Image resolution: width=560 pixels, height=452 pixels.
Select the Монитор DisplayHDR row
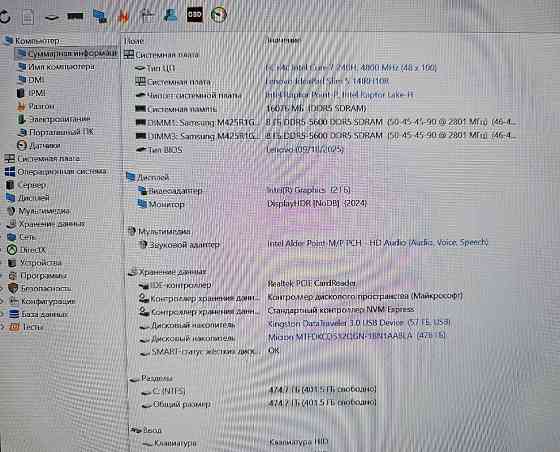pos(252,204)
